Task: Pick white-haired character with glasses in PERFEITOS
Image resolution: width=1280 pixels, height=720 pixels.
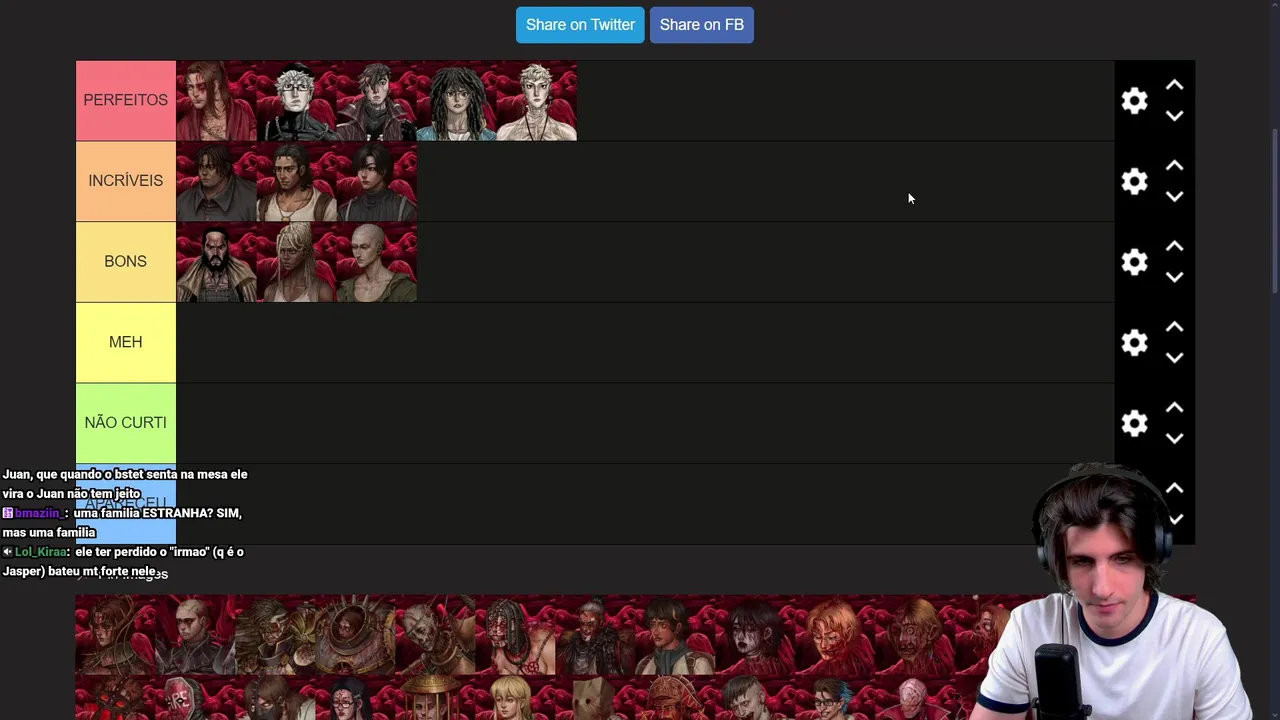Action: (x=296, y=101)
